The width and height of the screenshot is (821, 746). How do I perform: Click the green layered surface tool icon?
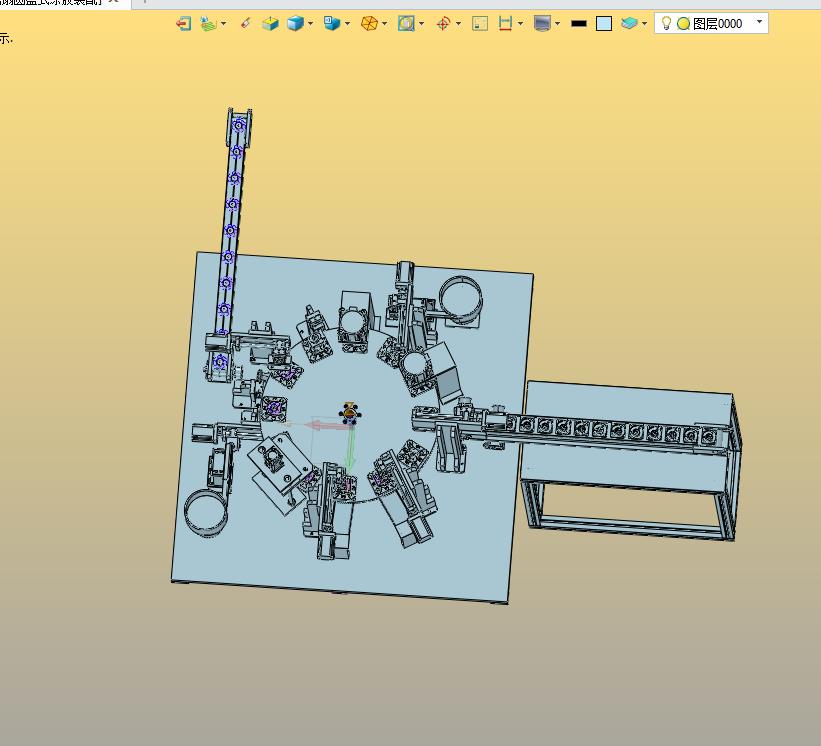pyautogui.click(x=208, y=24)
